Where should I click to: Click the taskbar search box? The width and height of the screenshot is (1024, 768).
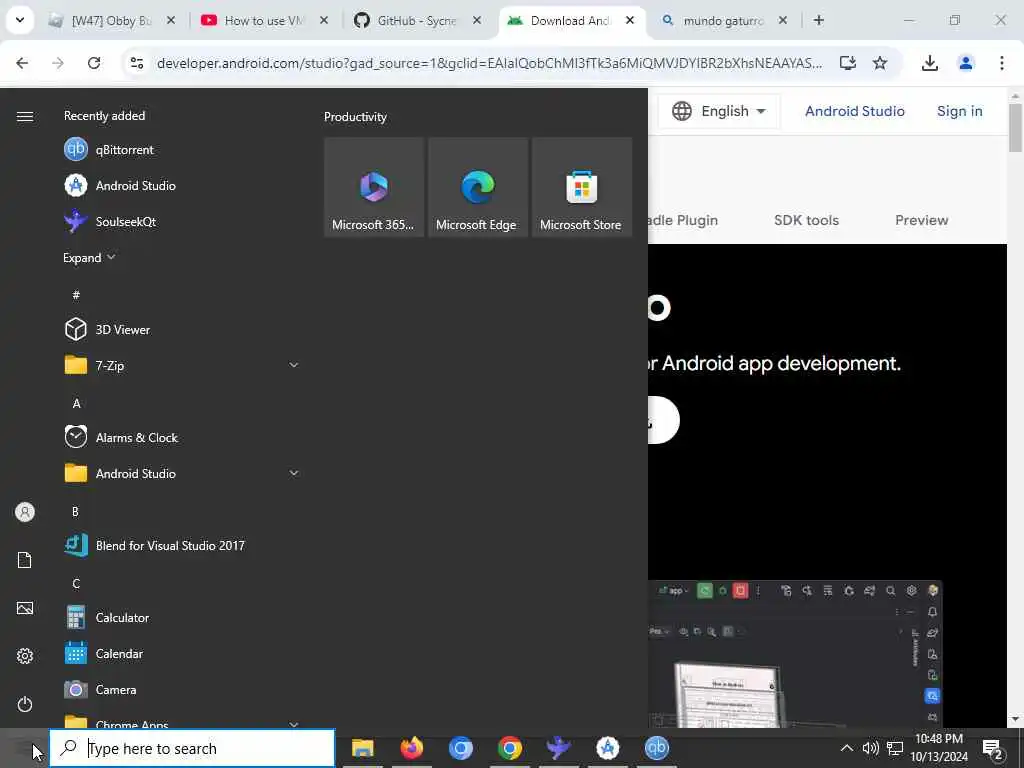pos(193,748)
